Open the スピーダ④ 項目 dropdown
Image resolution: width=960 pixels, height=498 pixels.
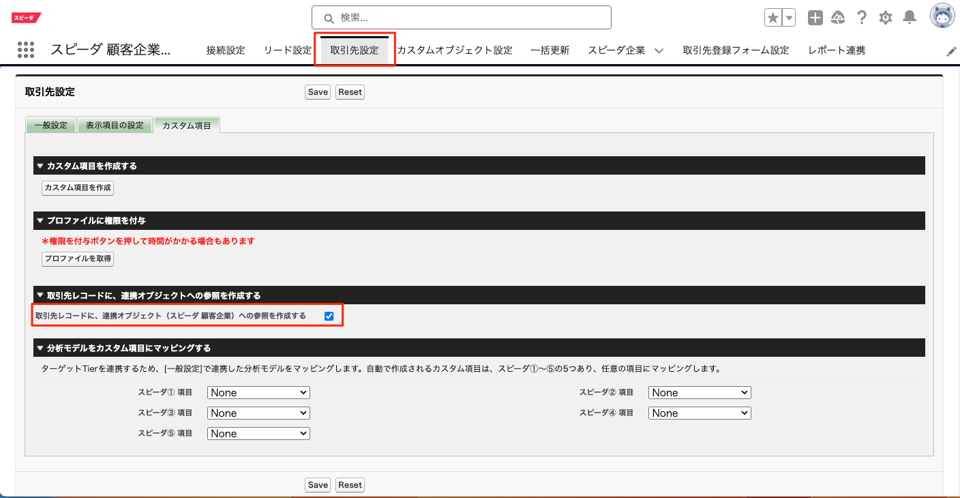(700, 413)
